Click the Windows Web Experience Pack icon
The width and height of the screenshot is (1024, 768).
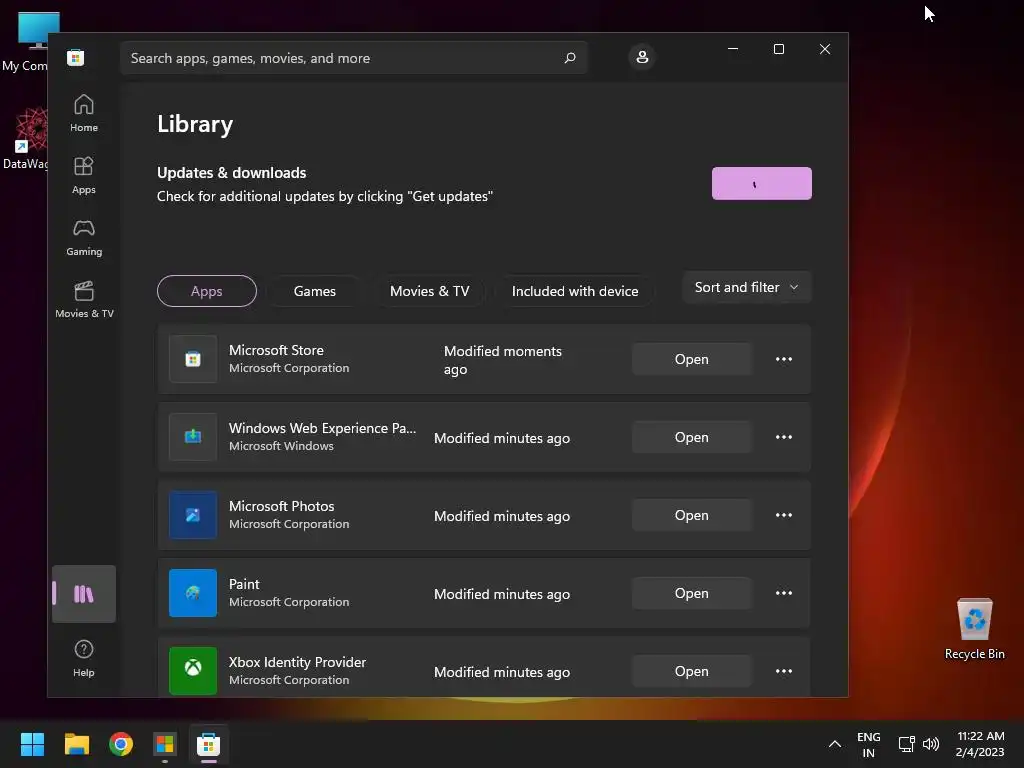(x=193, y=437)
